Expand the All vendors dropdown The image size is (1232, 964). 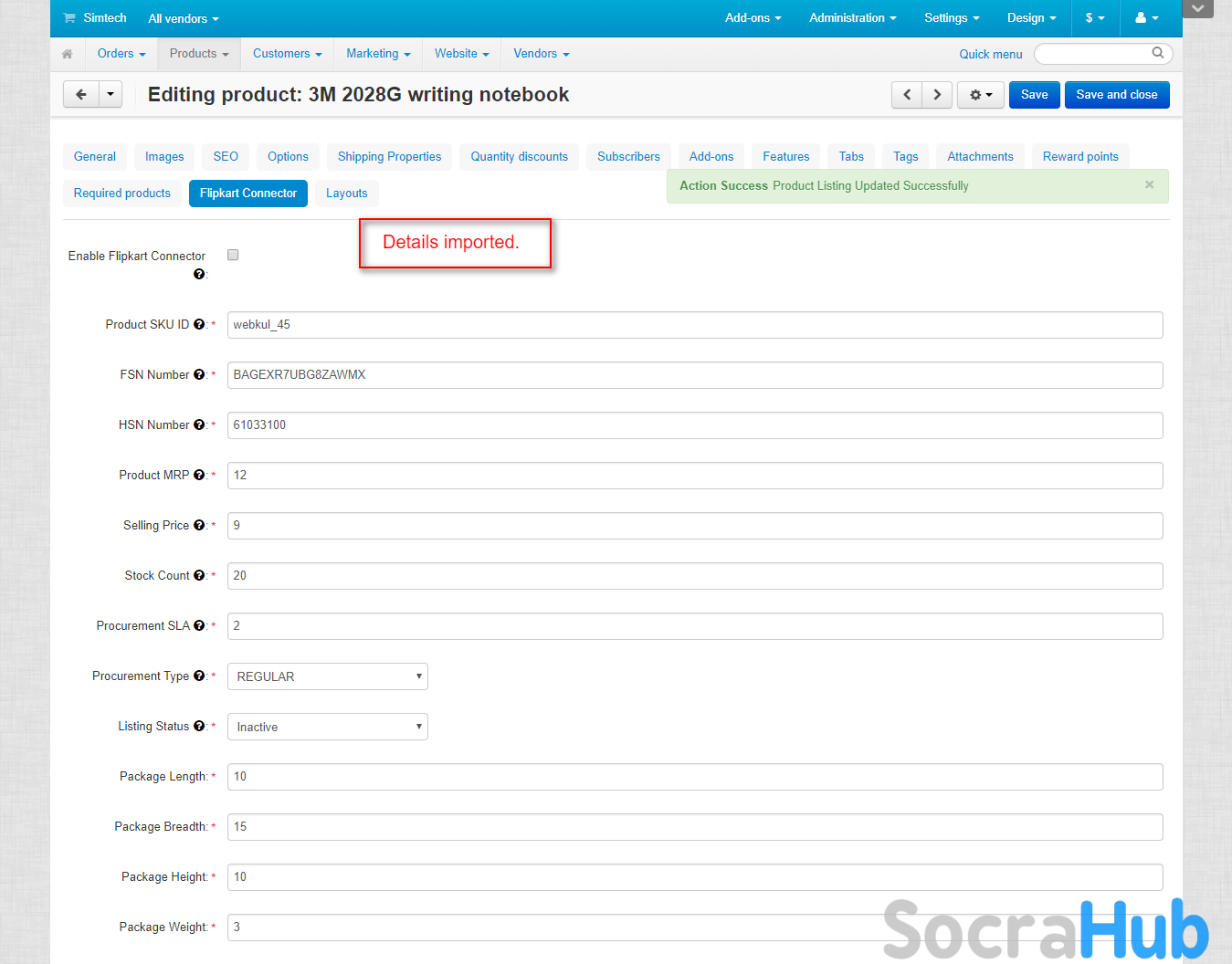[x=184, y=18]
